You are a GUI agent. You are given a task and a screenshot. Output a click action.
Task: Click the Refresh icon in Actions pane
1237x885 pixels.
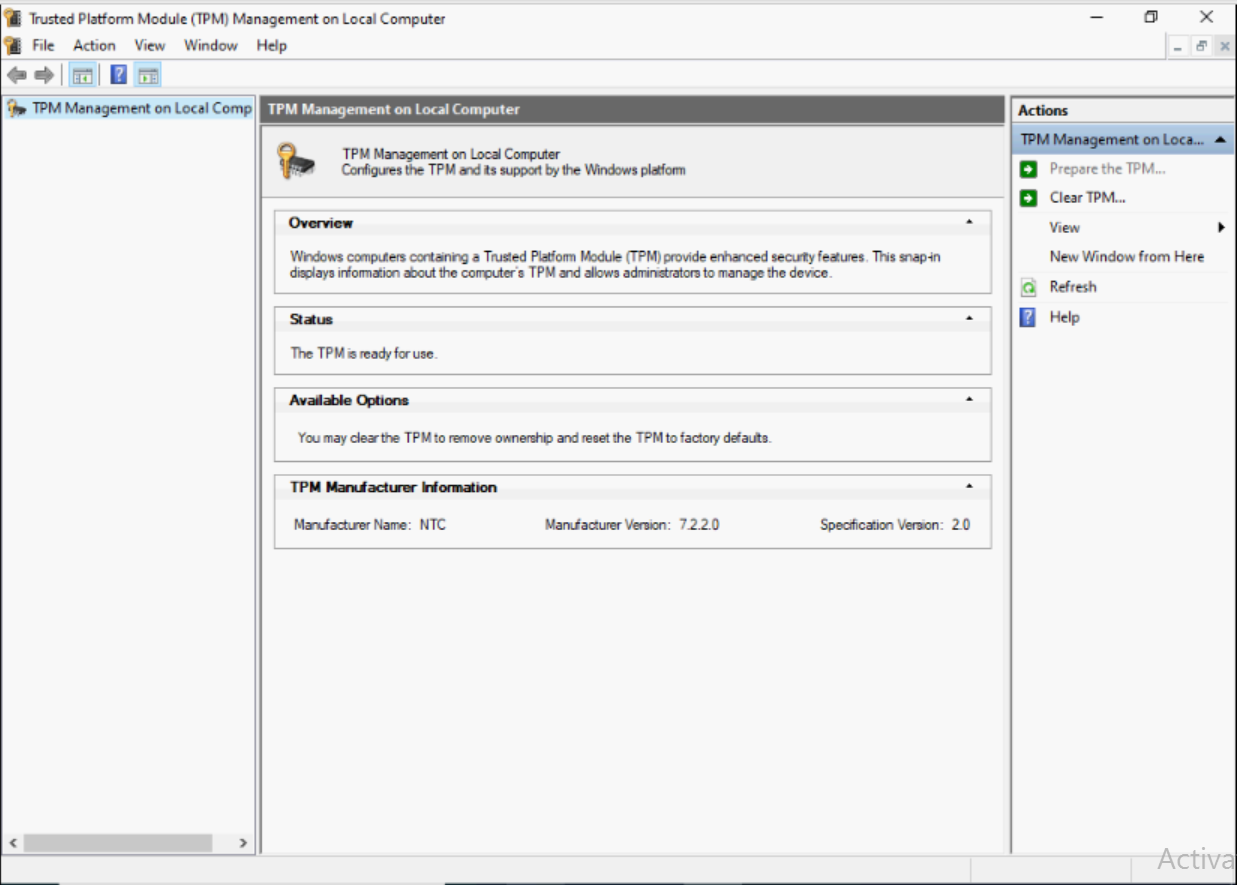point(1028,288)
